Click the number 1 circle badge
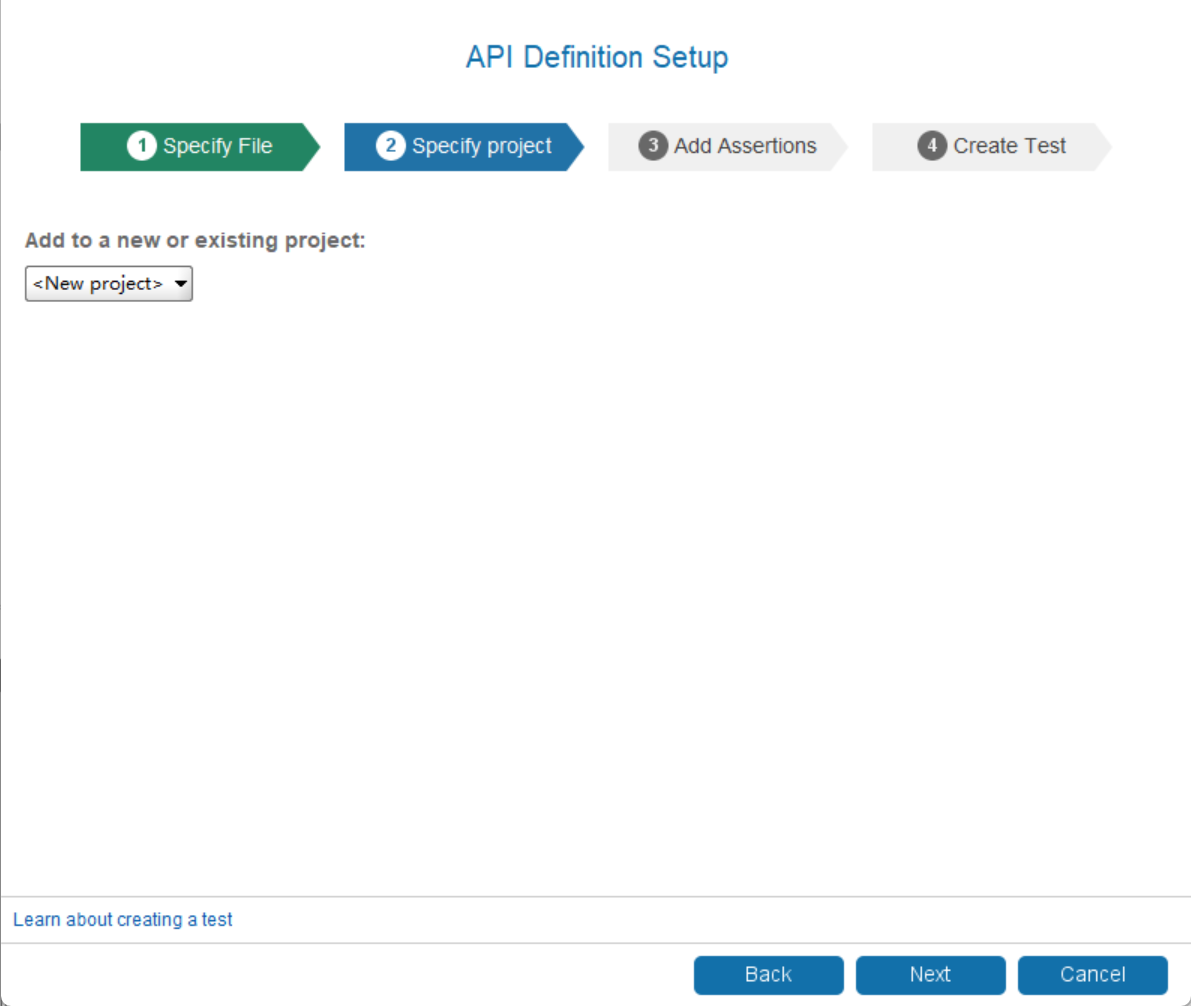Viewport: 1191px width, 1006px height. click(142, 146)
